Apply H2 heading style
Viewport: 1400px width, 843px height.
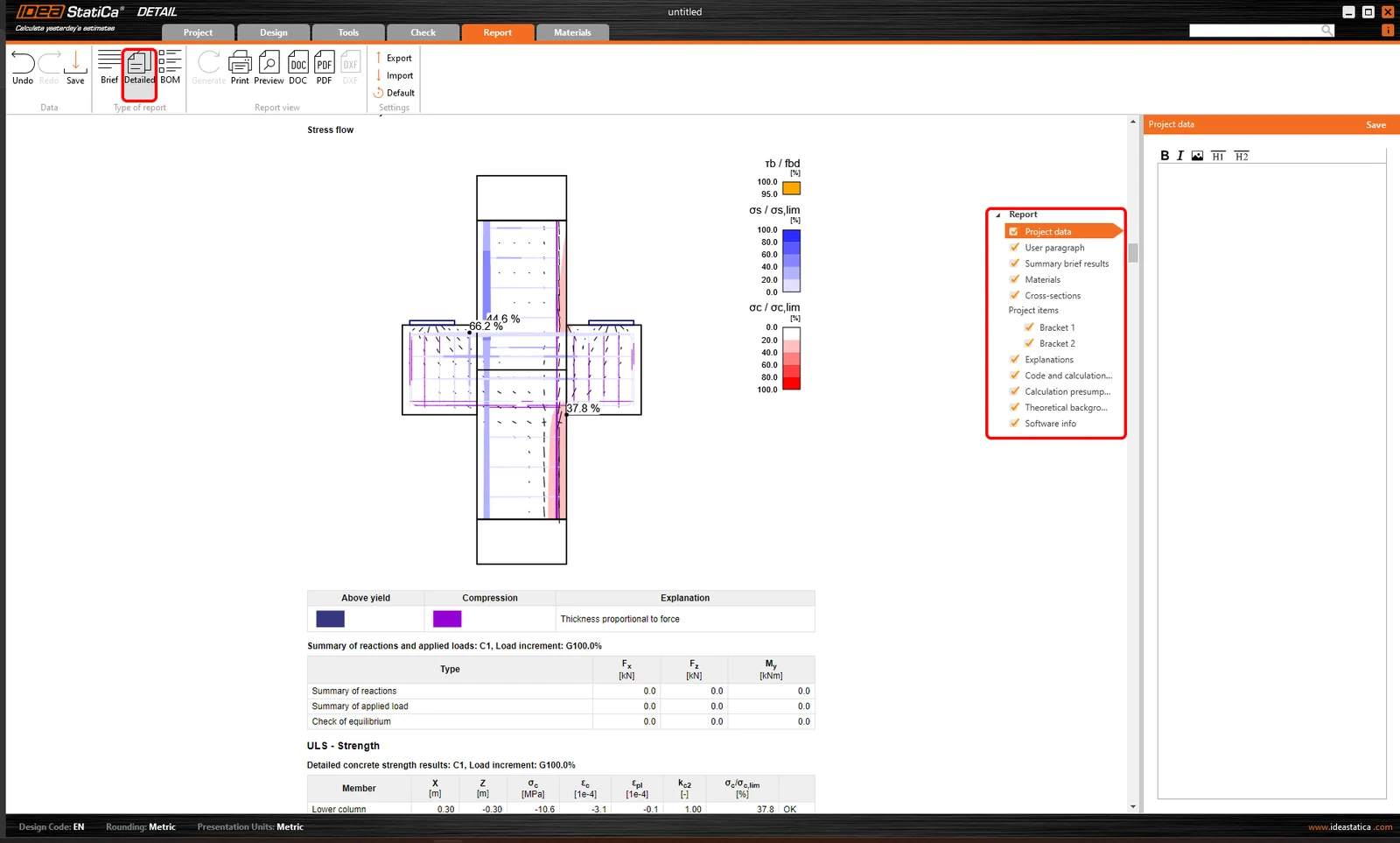click(1242, 156)
